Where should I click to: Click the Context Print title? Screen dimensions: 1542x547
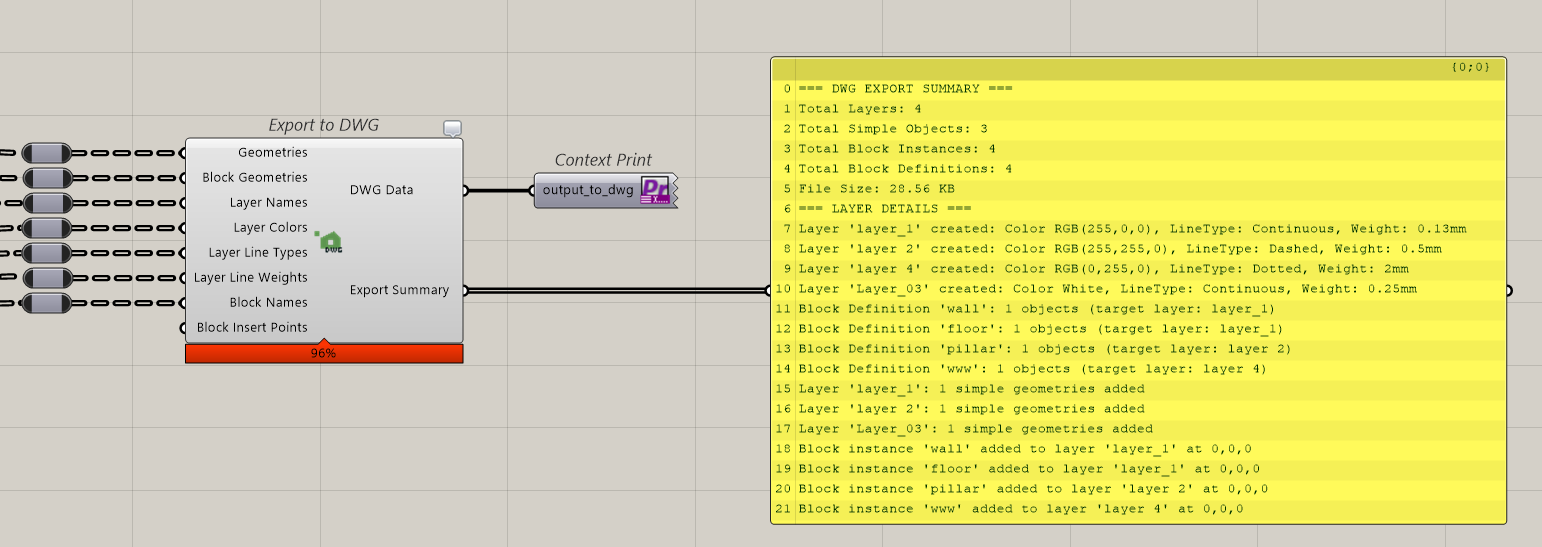(x=603, y=160)
